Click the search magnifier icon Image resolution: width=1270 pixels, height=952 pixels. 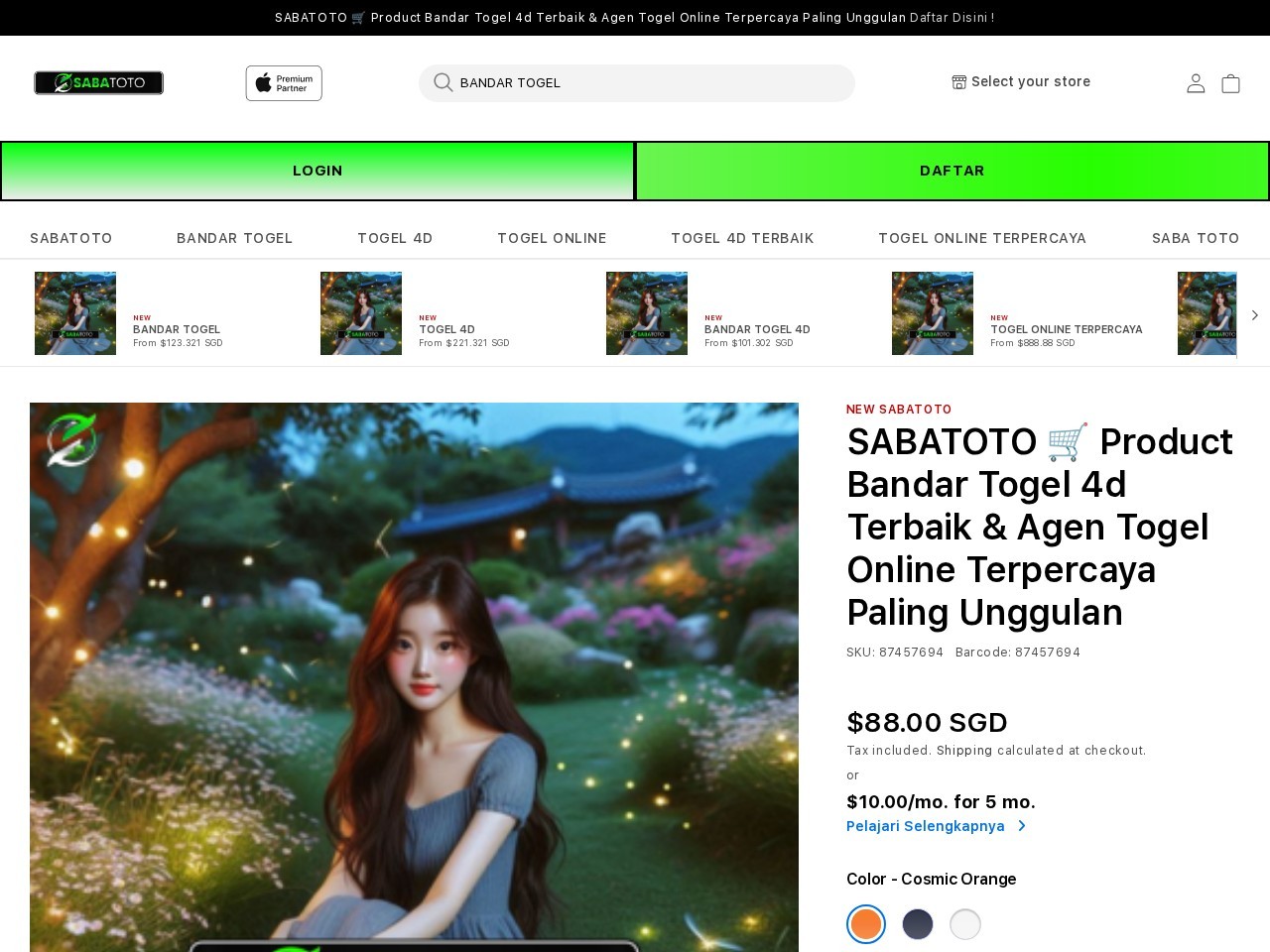pos(443,83)
